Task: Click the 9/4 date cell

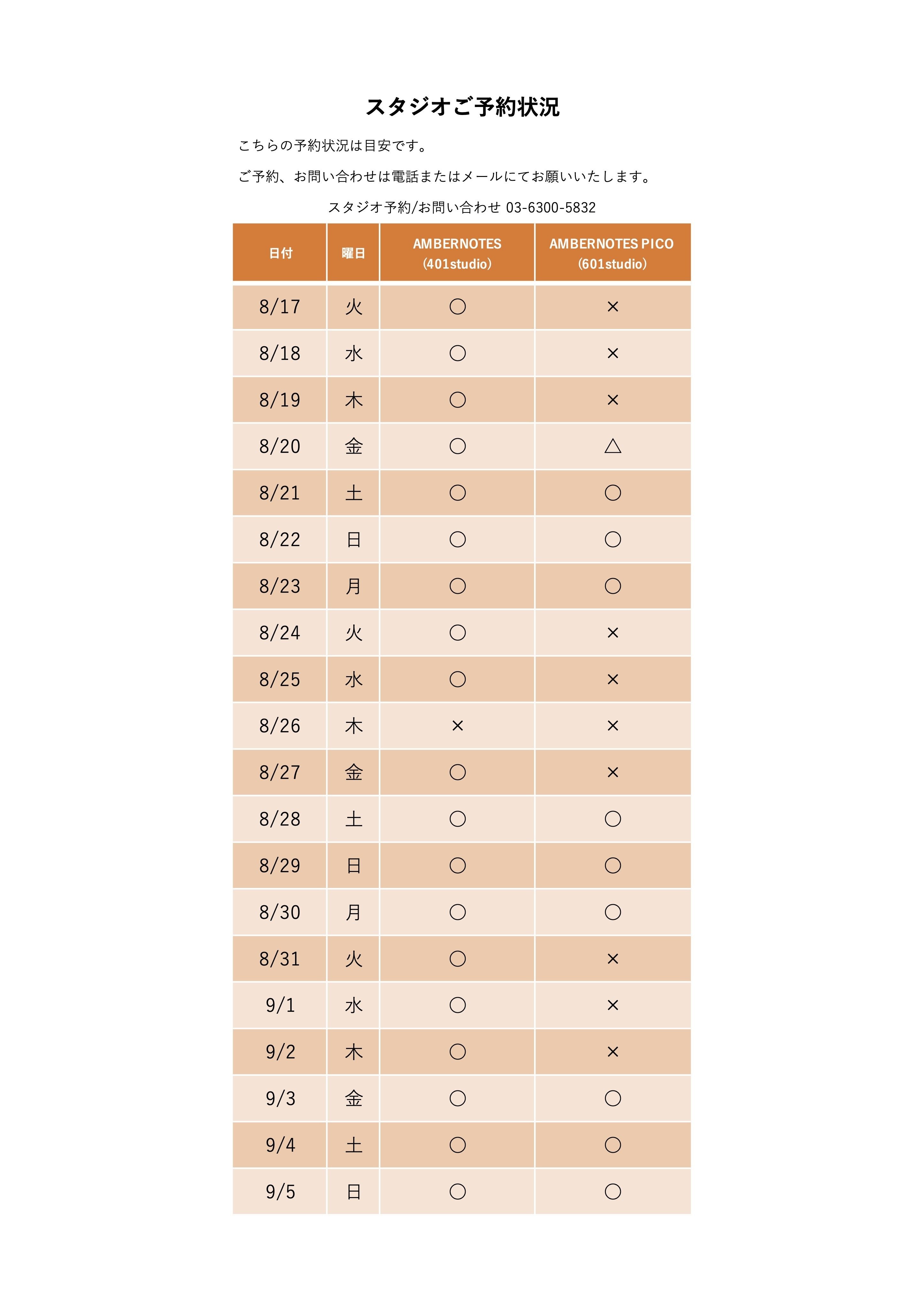Action: pyautogui.click(x=280, y=1145)
